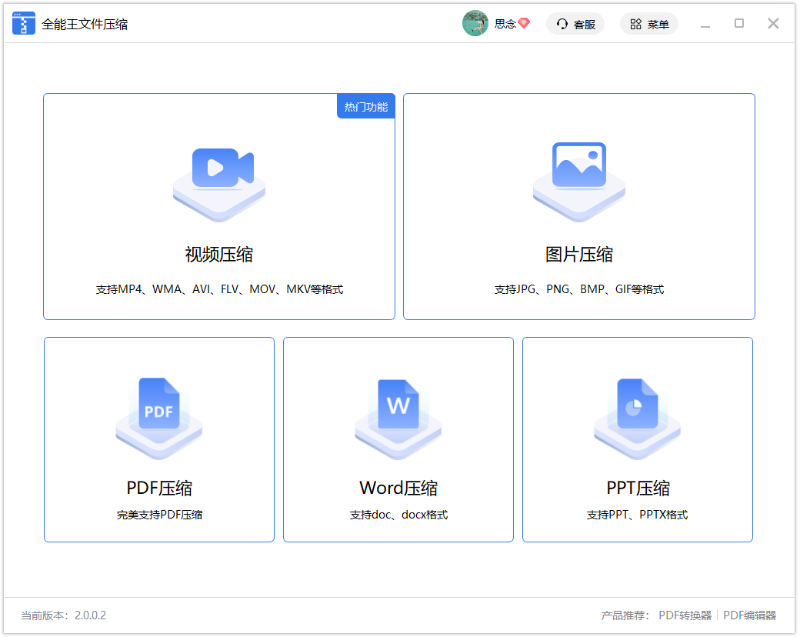Choose the 图片压缩 title label
This screenshot has width=800, height=637.
[x=579, y=254]
